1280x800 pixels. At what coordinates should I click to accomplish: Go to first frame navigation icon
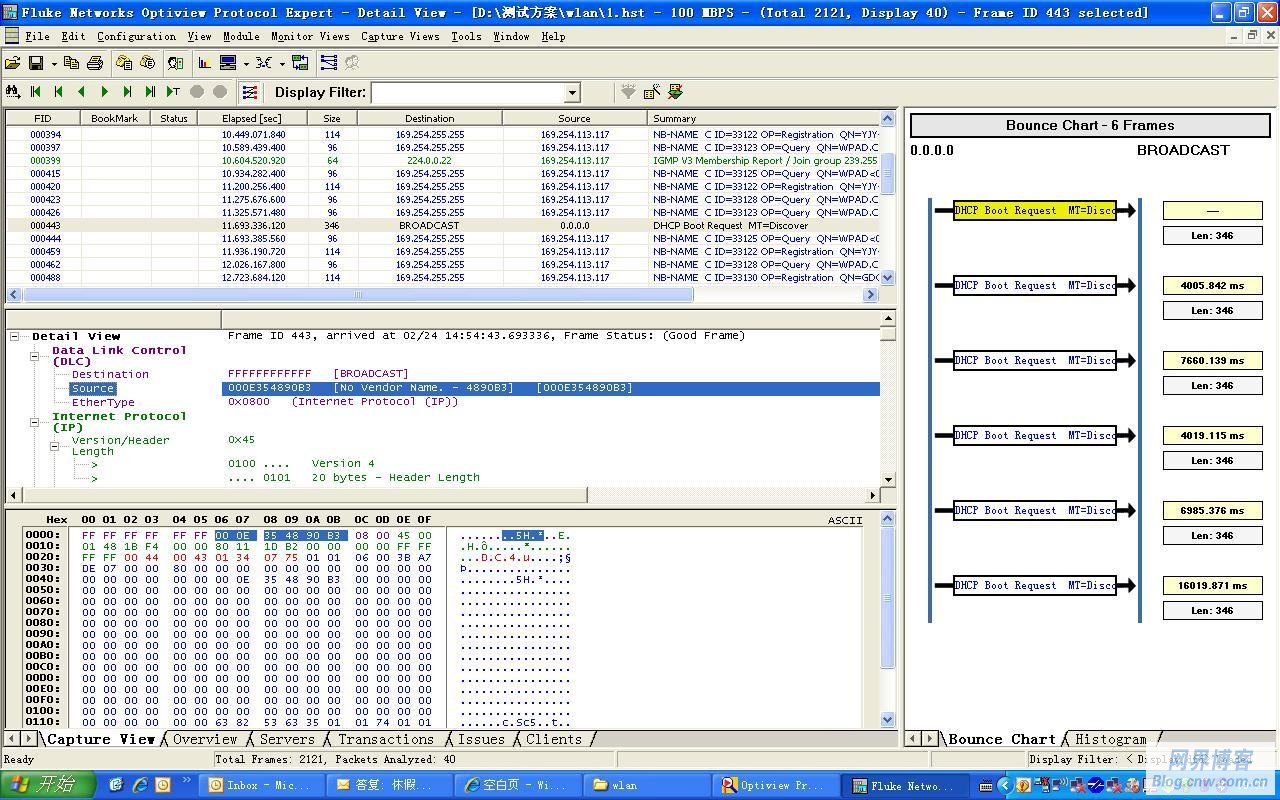tap(36, 92)
